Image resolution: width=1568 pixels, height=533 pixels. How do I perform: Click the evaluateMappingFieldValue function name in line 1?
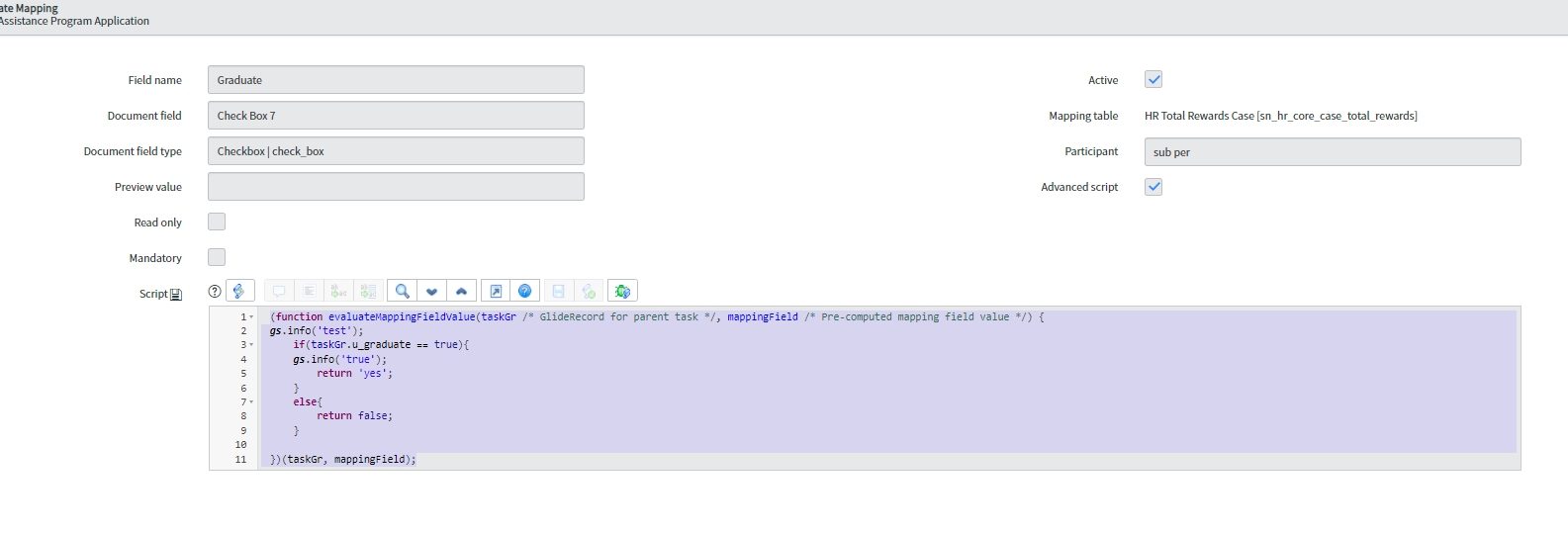402,317
